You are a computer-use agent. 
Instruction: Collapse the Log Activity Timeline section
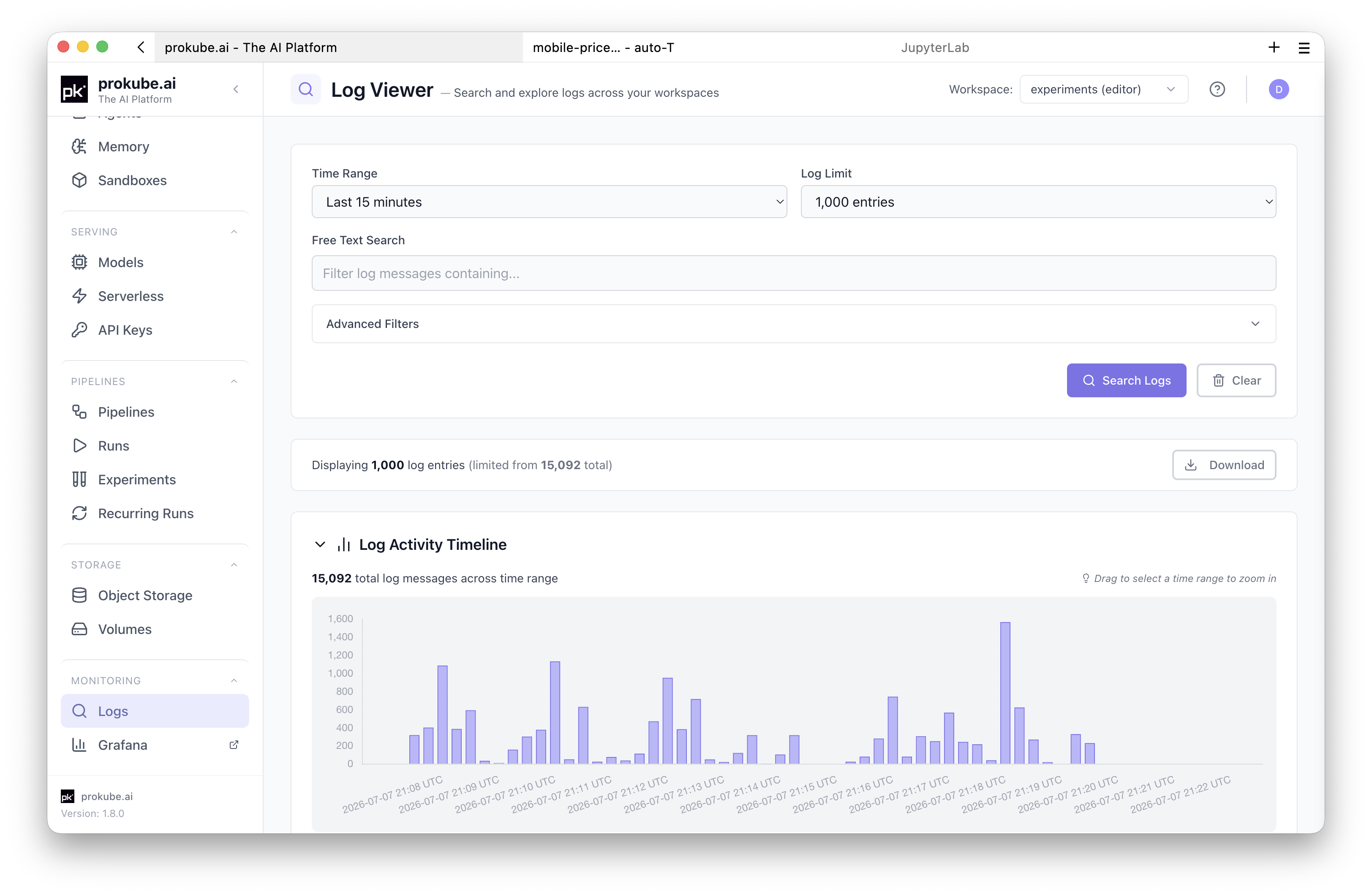320,545
